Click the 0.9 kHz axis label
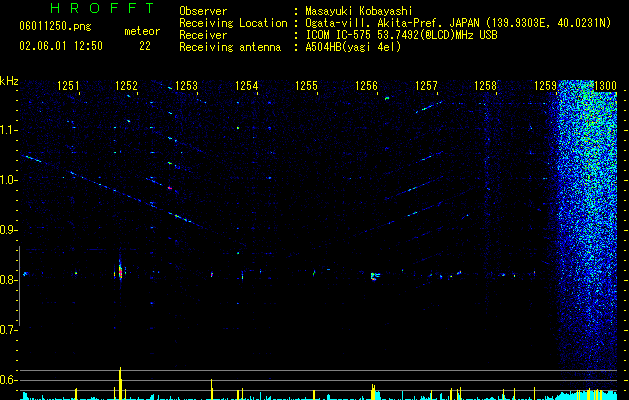 [x=8, y=230]
